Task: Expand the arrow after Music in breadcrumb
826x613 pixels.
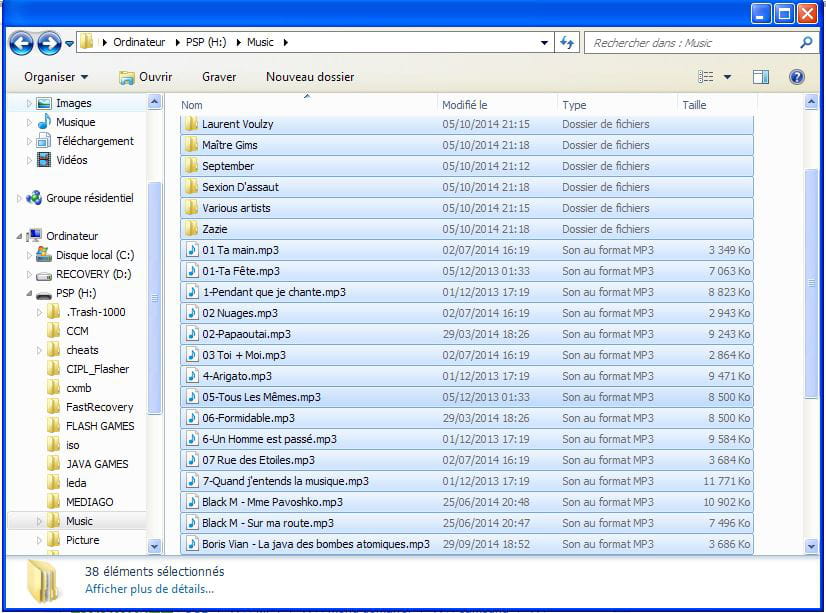Action: pos(286,42)
